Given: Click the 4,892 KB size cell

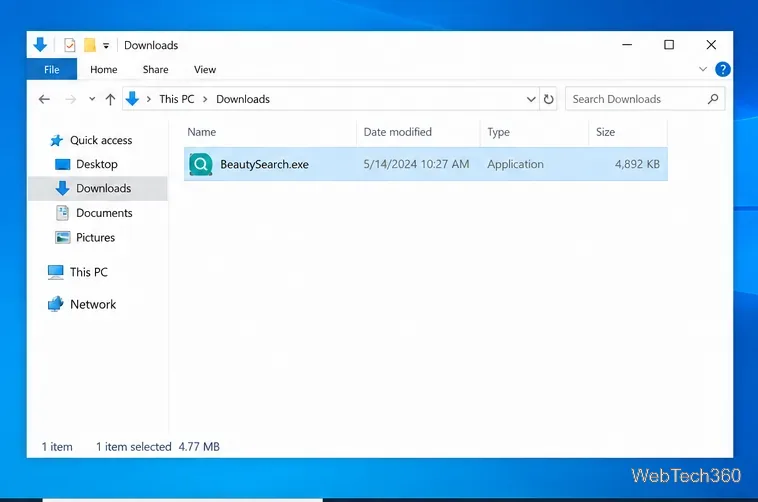Looking at the screenshot, I should pos(637,164).
